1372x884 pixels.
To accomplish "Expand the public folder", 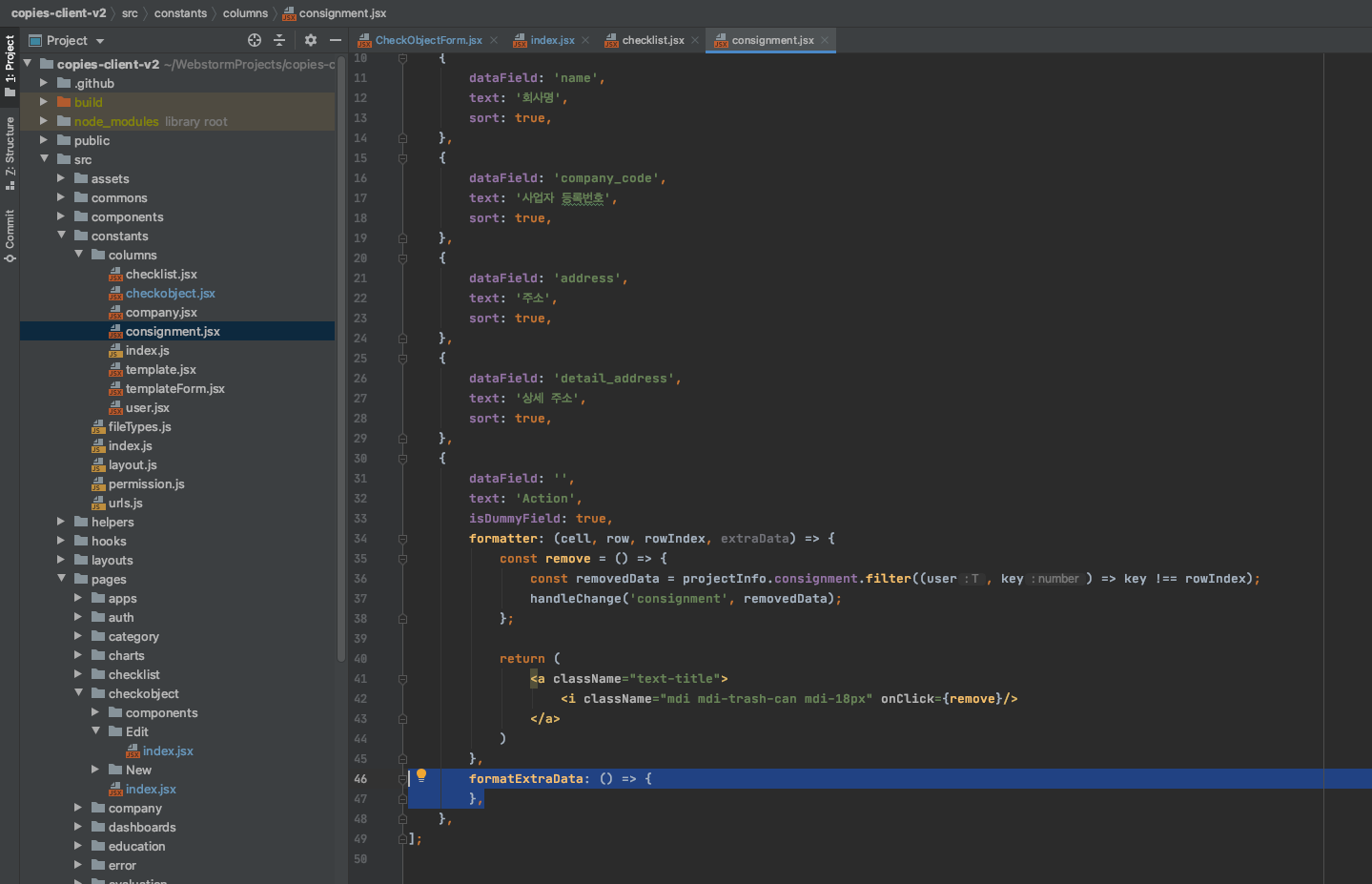I will (x=44, y=140).
